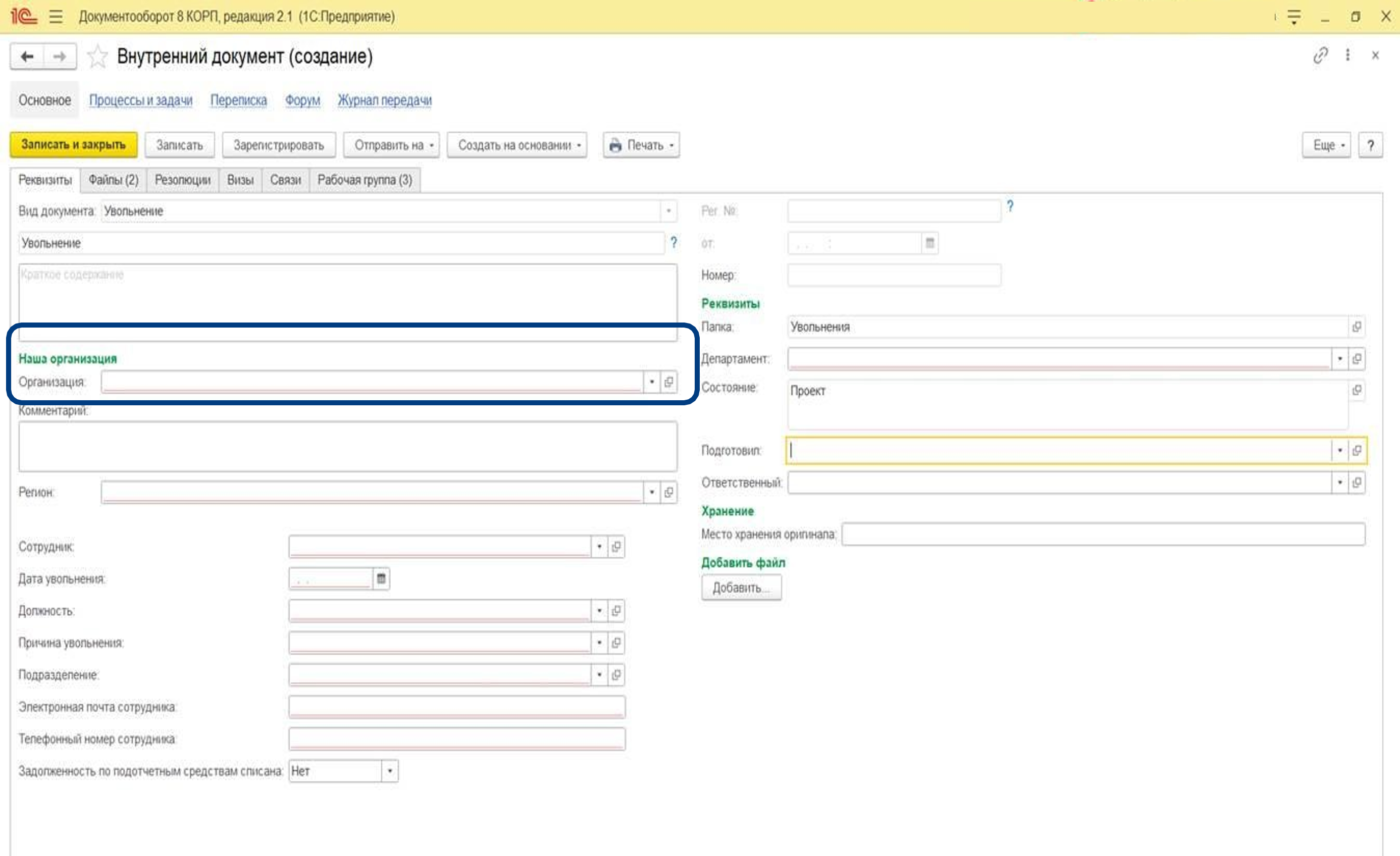
Task: Open the Должность record with the open icon
Action: point(616,611)
